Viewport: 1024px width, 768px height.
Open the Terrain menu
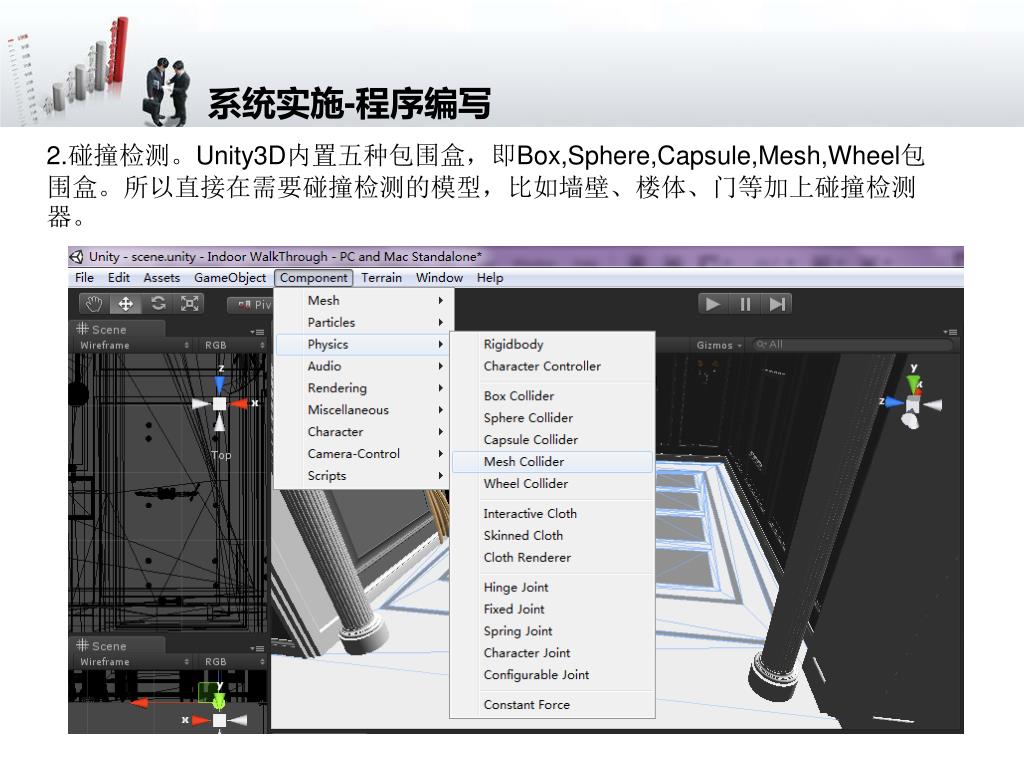(381, 278)
